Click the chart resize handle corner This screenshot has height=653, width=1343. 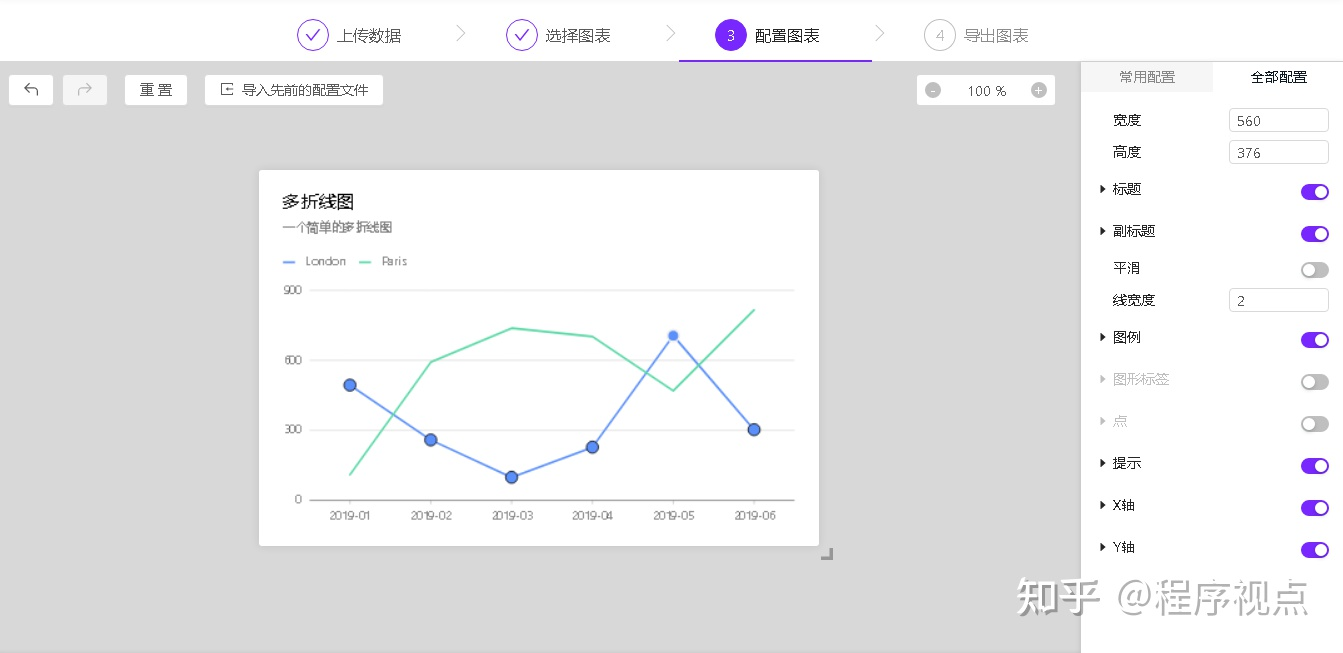[x=826, y=553]
